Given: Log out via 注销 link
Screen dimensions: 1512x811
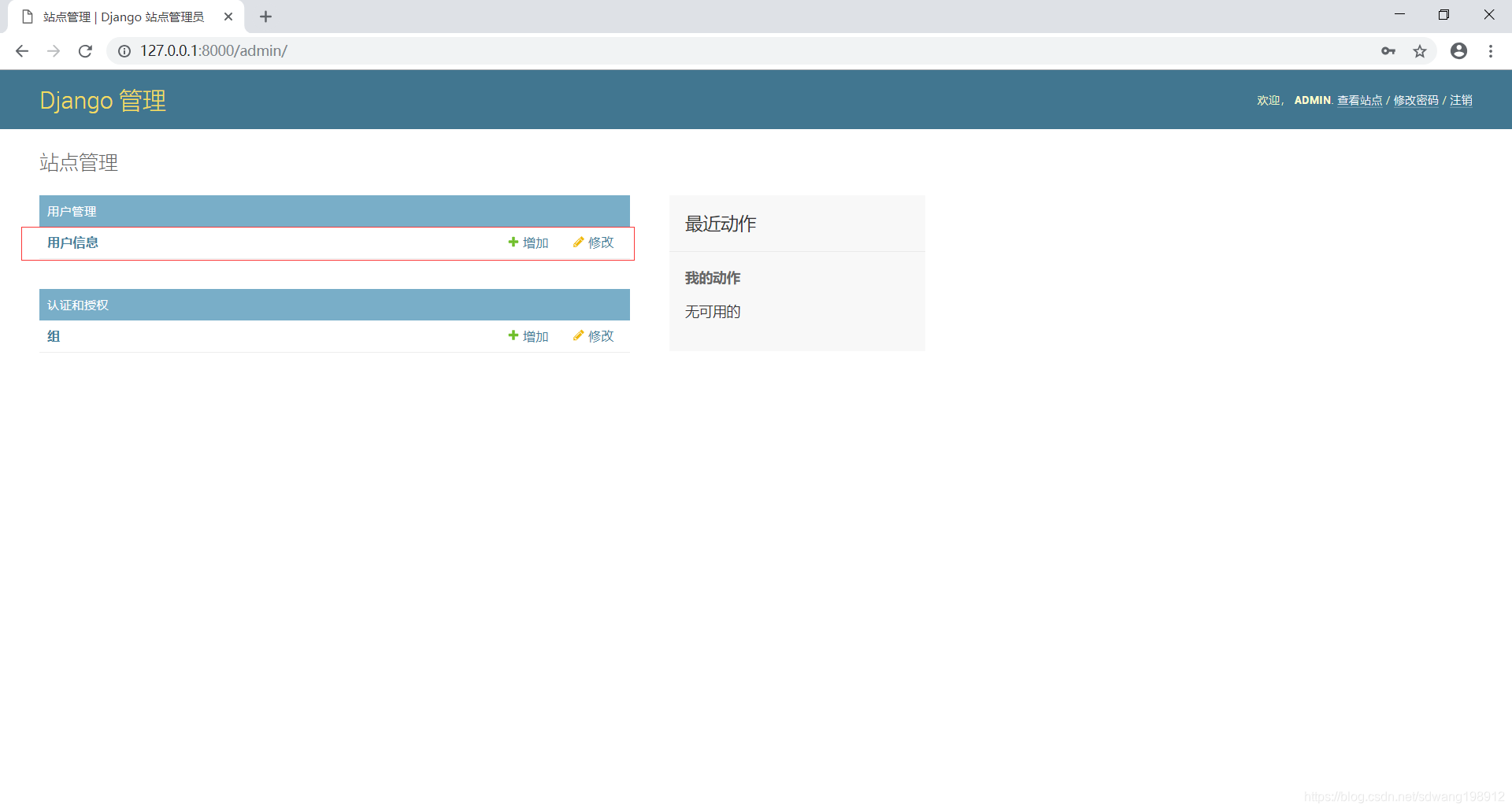Looking at the screenshot, I should pyautogui.click(x=1462, y=100).
